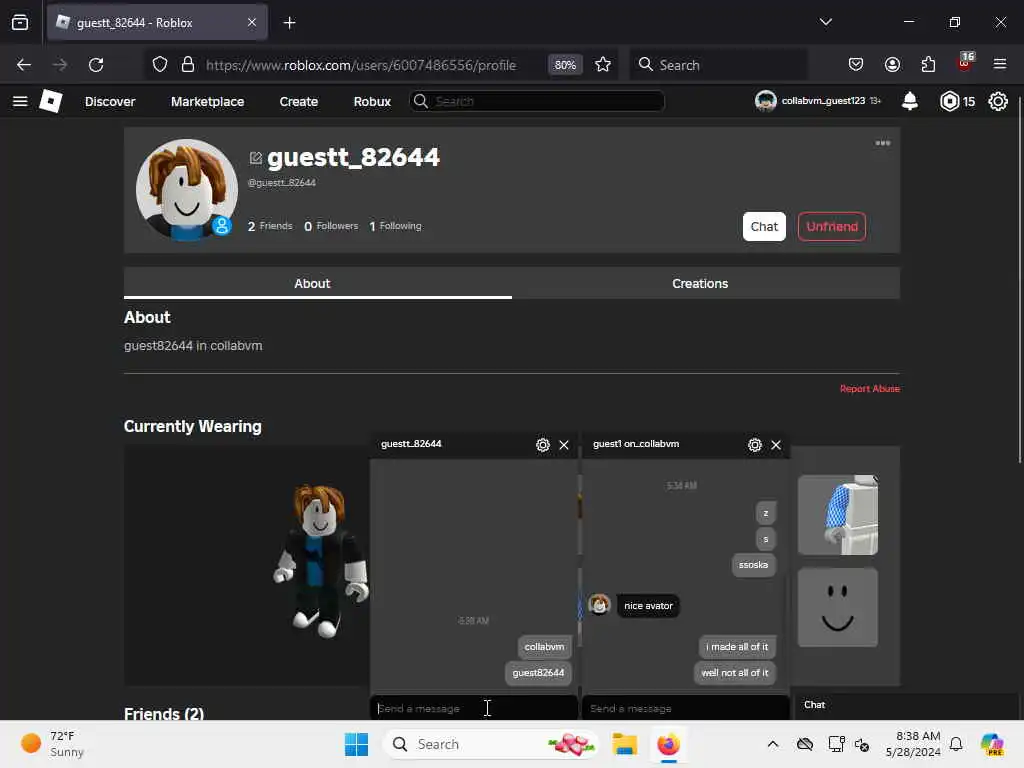Open the Create menu item

[x=298, y=101]
